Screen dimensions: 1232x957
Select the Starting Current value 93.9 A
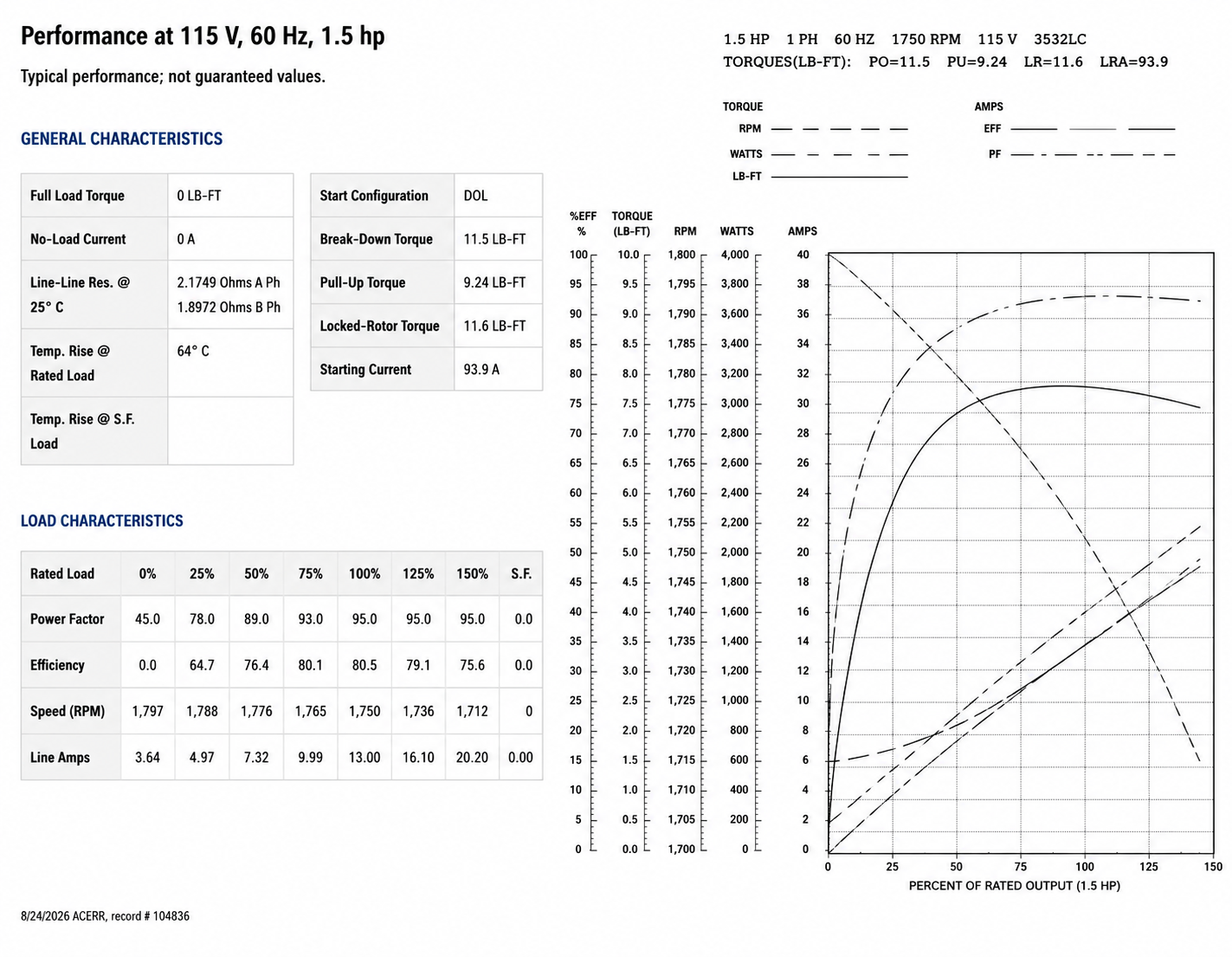(481, 369)
